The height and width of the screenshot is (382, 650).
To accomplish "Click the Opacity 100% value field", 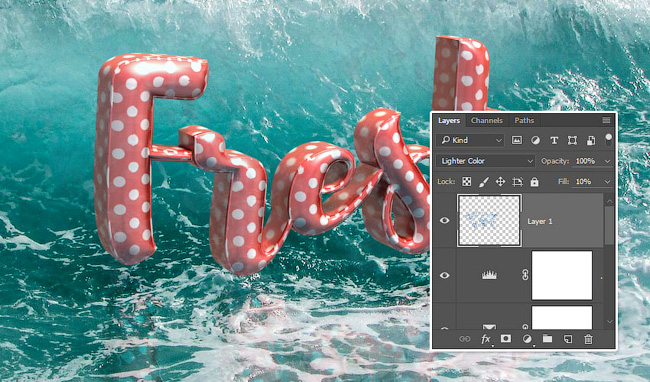I will (586, 161).
